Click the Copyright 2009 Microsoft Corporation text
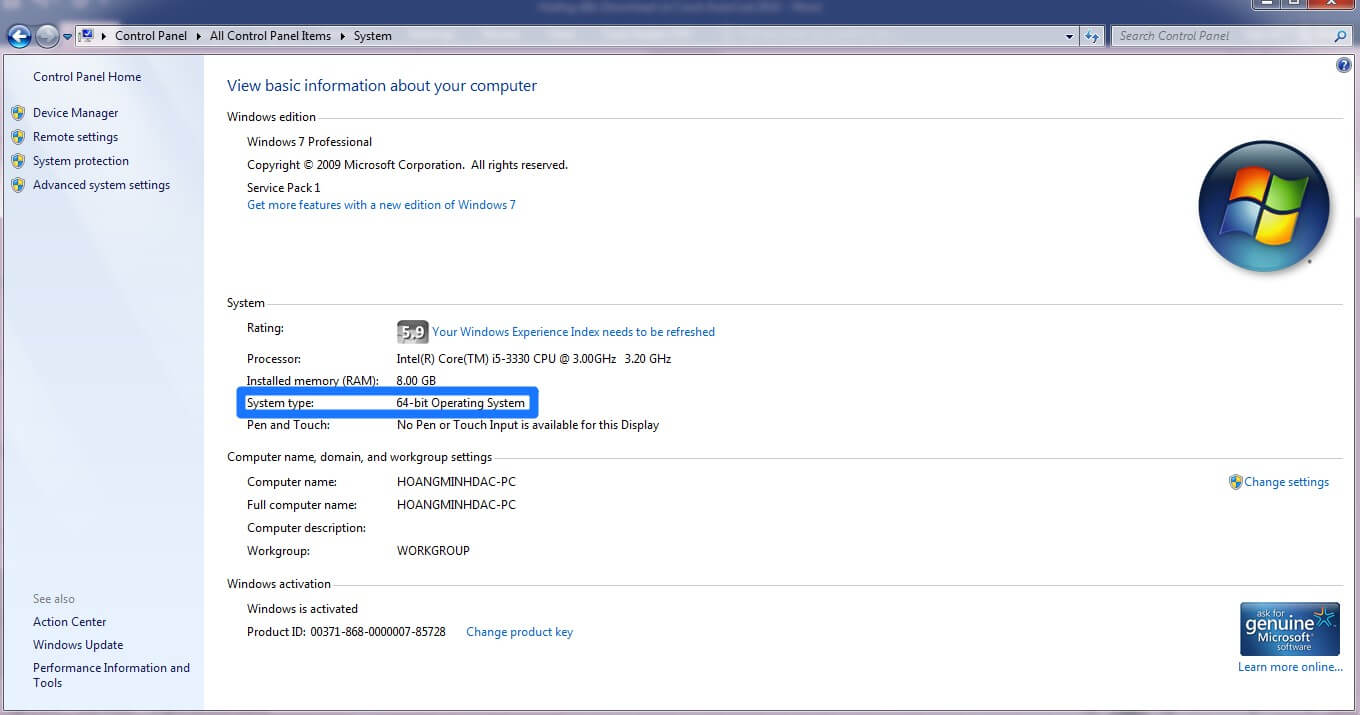 (407, 165)
